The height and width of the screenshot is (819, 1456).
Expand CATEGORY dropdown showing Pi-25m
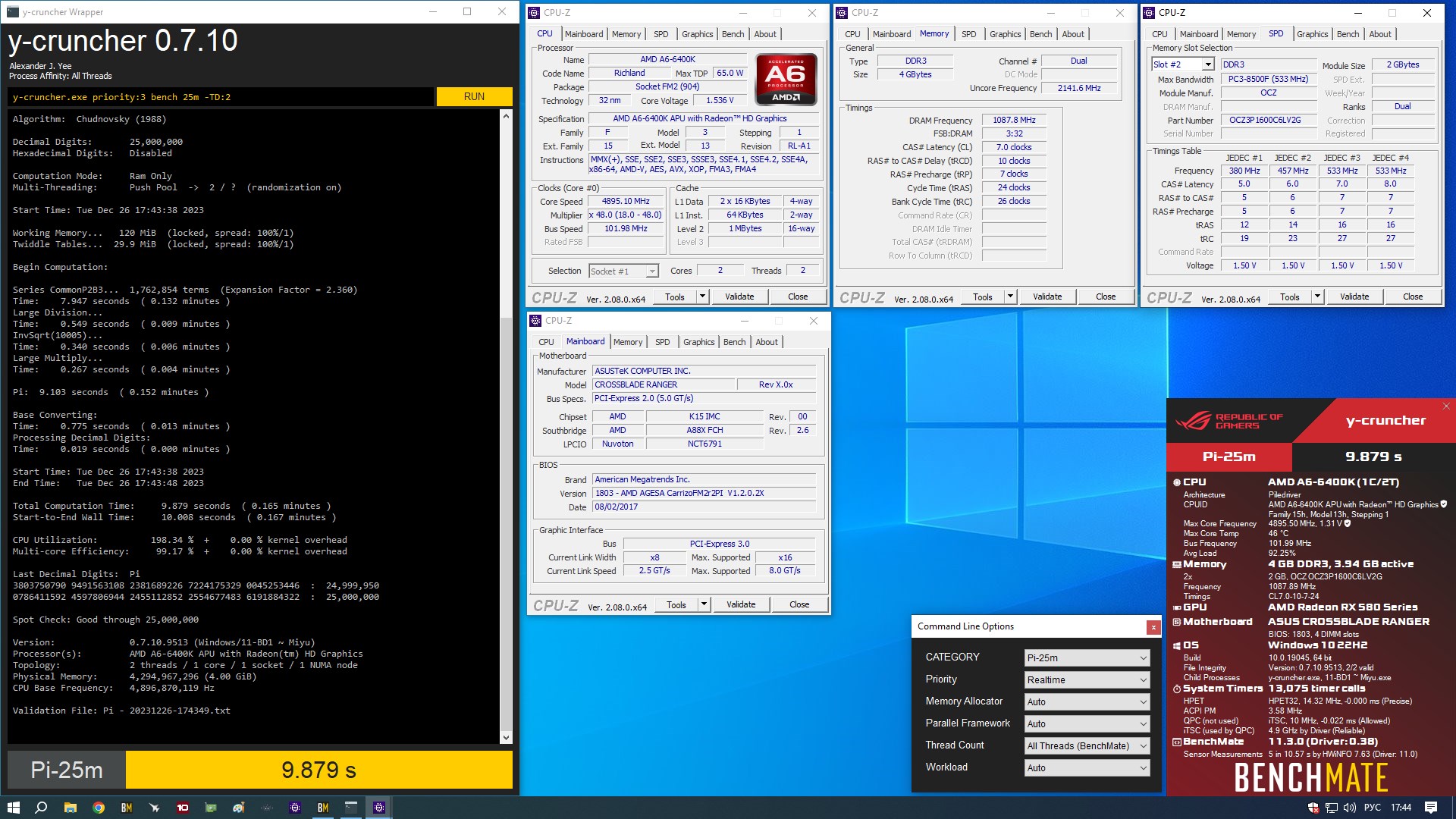click(x=1087, y=658)
